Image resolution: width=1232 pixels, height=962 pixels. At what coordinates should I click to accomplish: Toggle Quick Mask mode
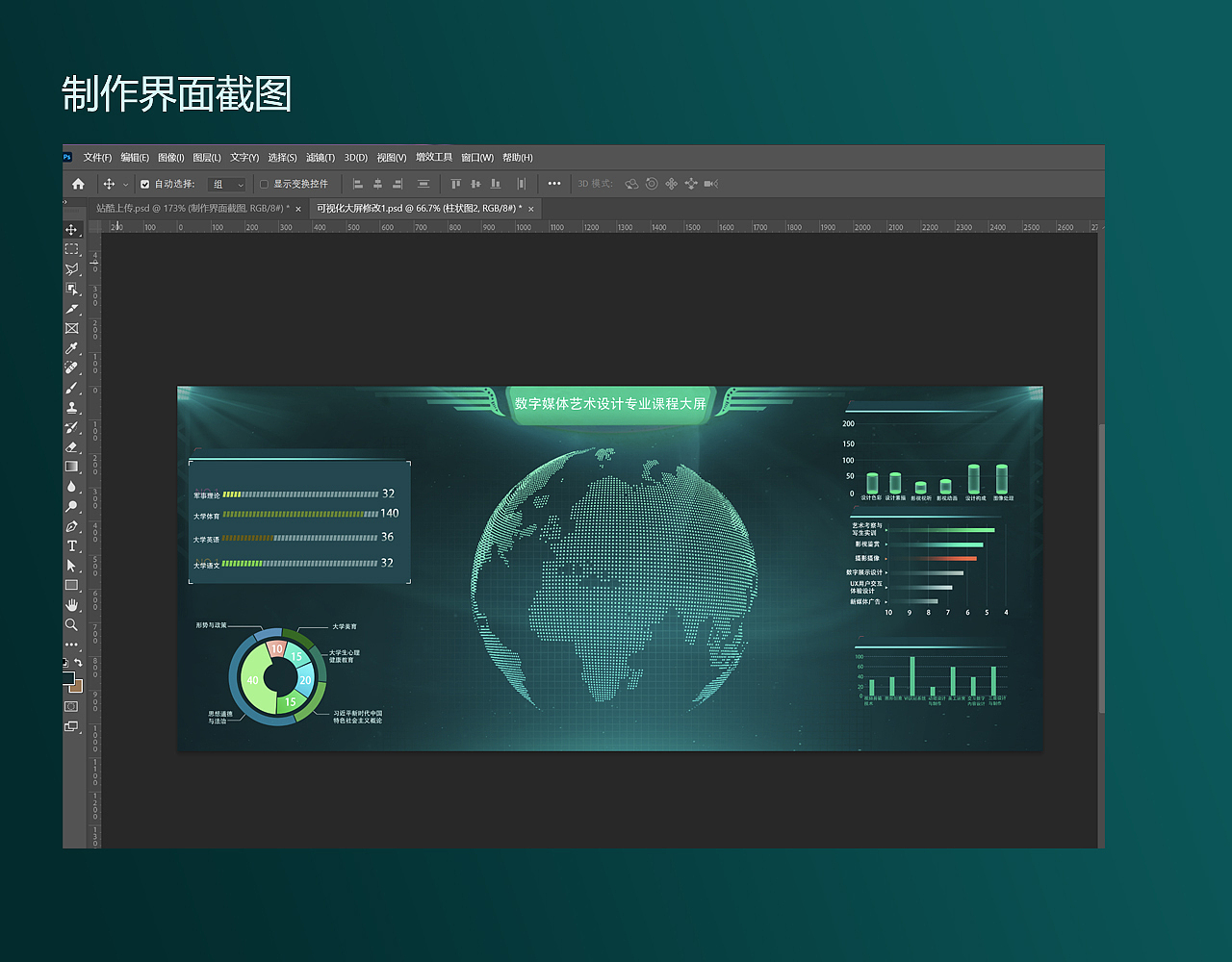71,706
